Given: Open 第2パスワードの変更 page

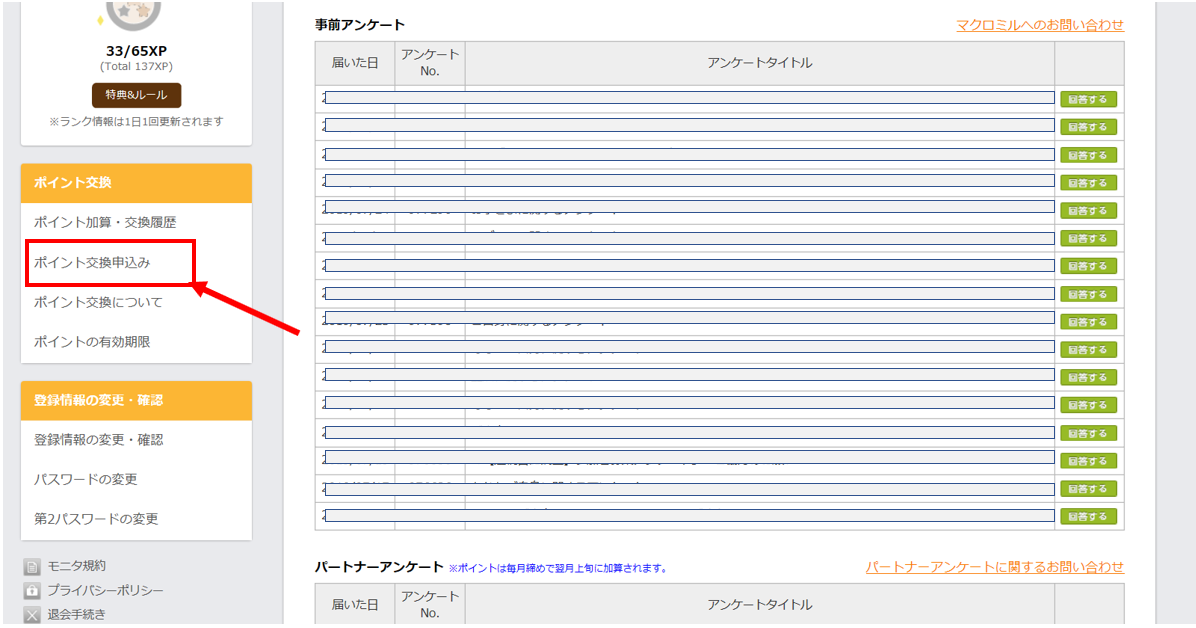Looking at the screenshot, I should (96, 519).
